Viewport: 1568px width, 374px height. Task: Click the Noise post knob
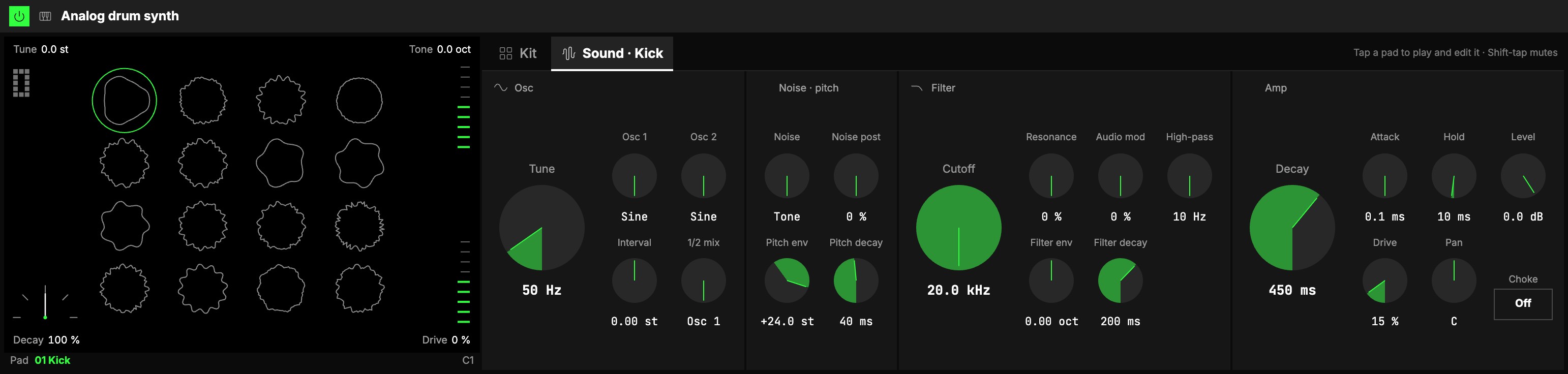856,176
